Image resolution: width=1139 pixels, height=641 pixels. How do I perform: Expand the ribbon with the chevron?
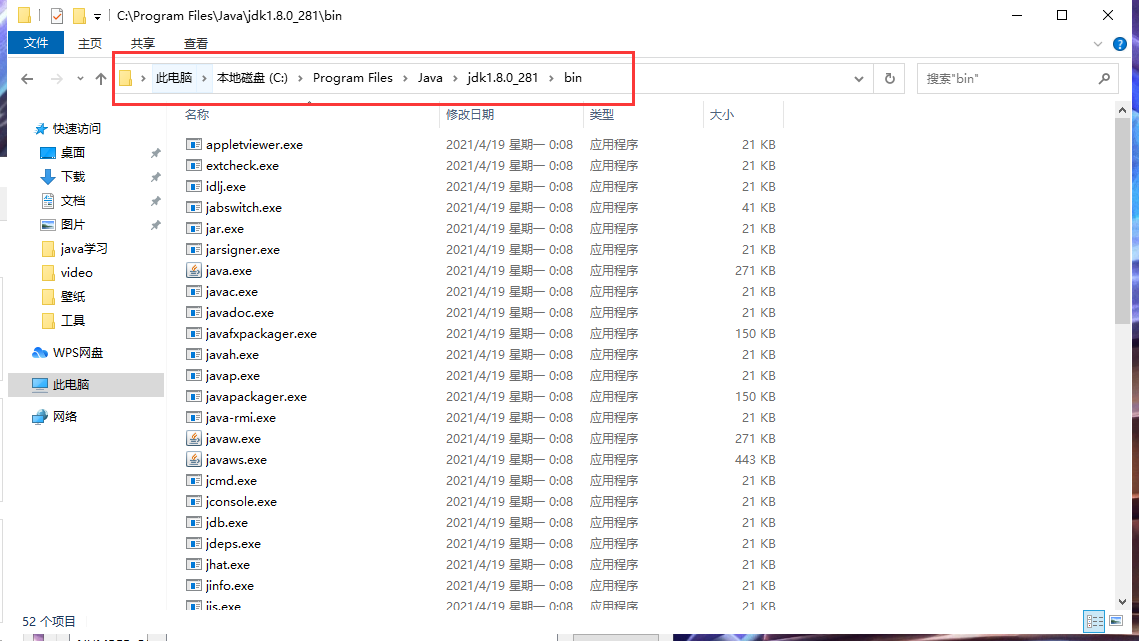(1098, 44)
